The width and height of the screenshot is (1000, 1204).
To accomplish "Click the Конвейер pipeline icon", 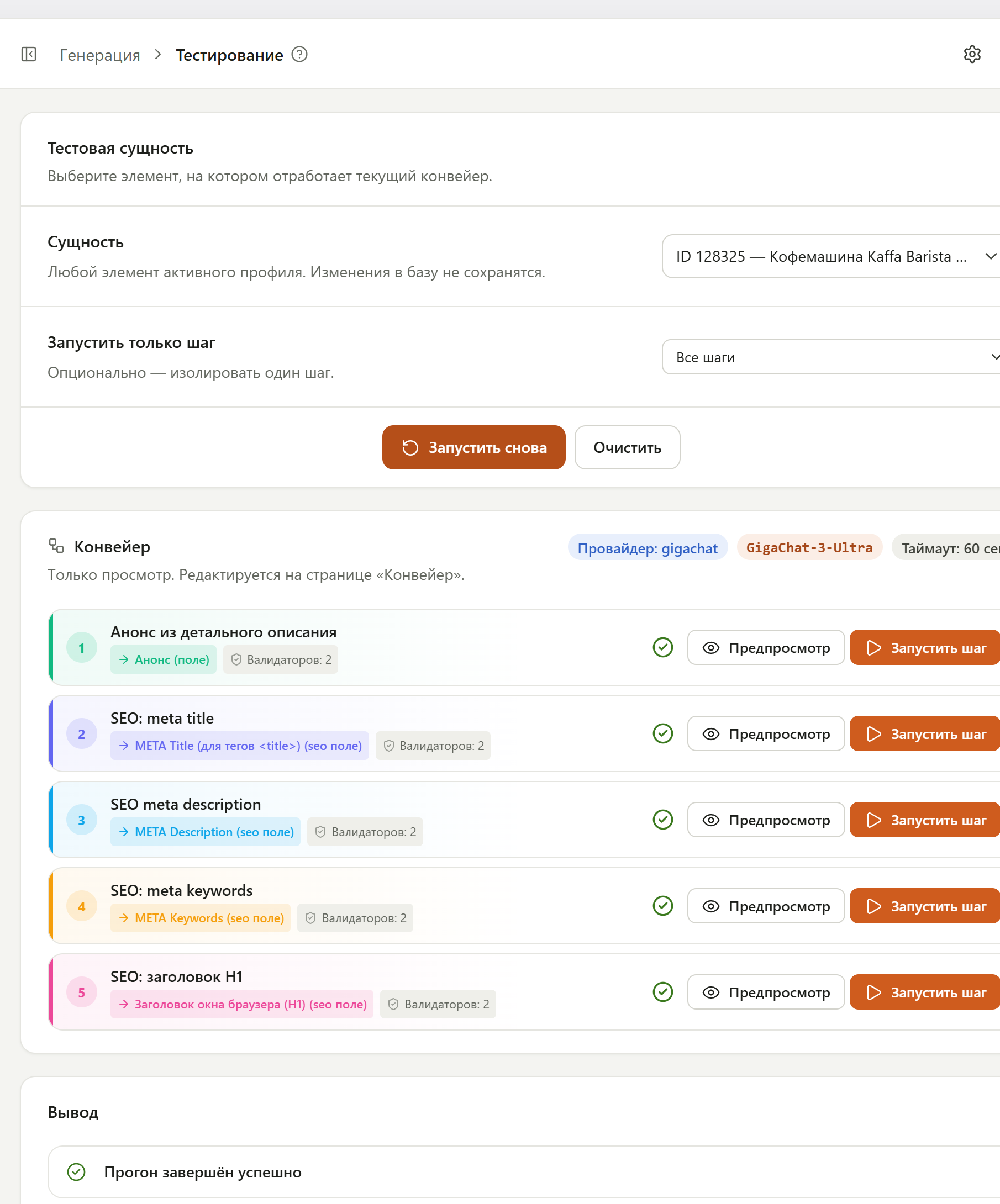I will click(56, 546).
